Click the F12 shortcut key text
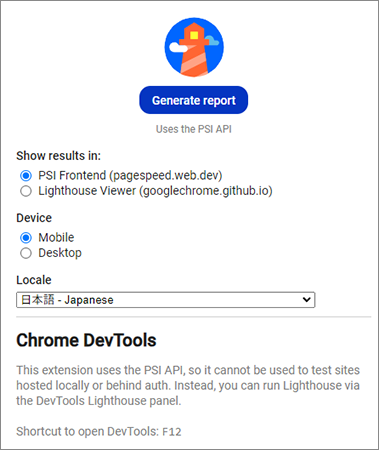The height and width of the screenshot is (450, 379). 172,432
